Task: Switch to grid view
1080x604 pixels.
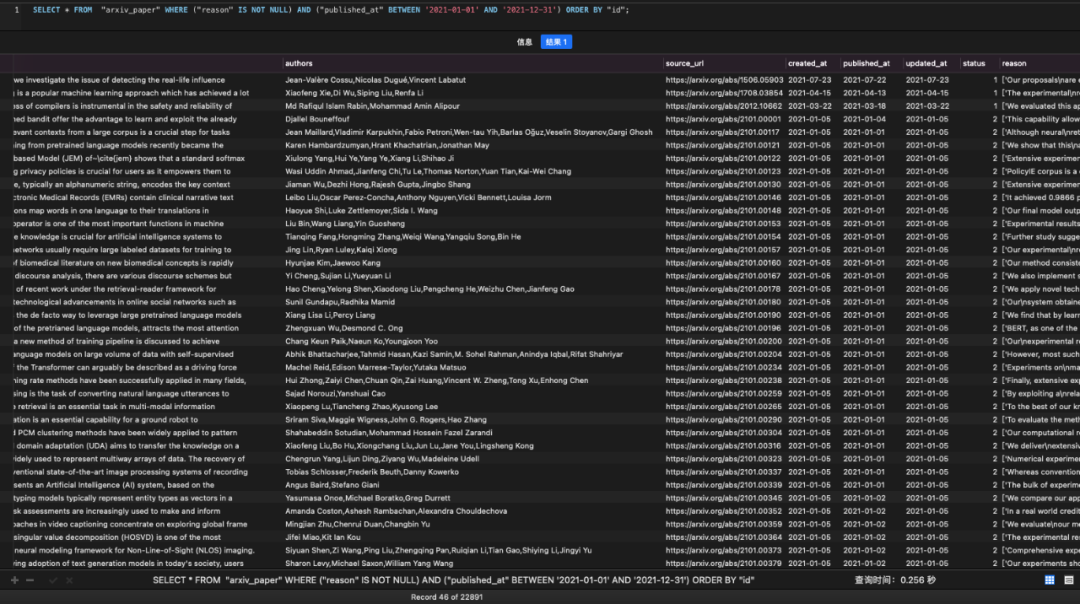Action: coord(1050,580)
